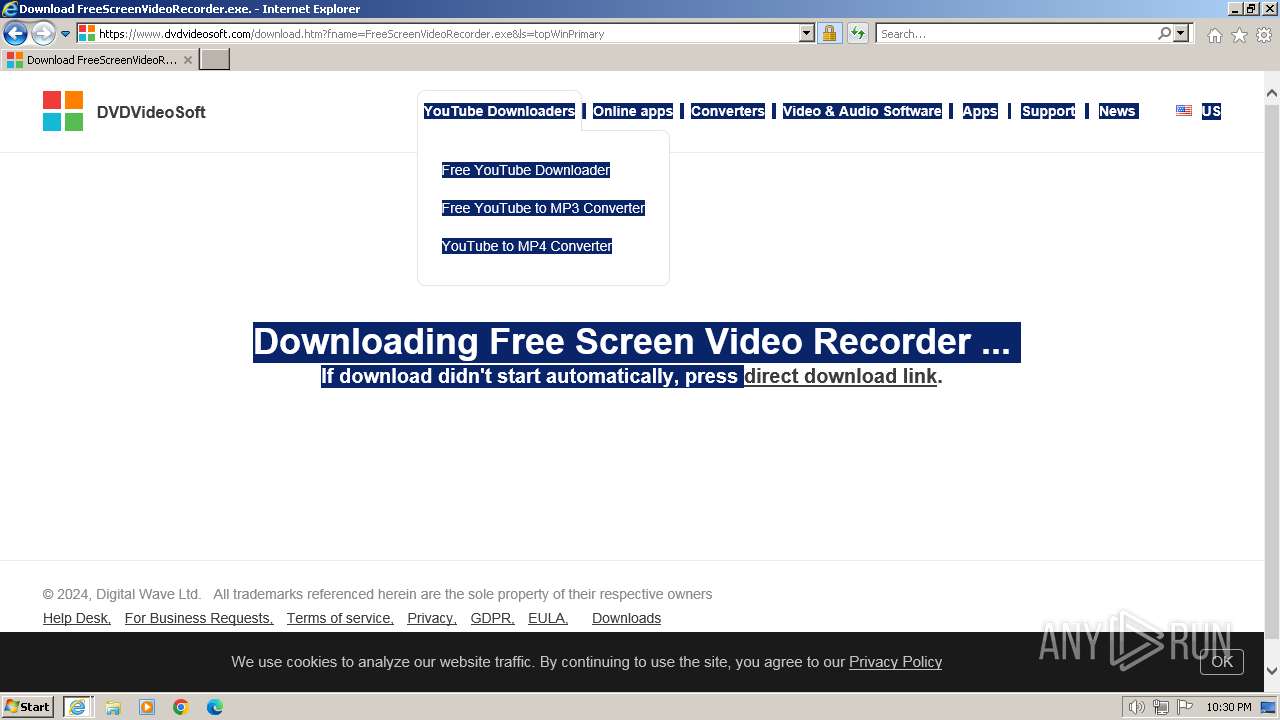Click the 10:30 PM system clock

1229,707
